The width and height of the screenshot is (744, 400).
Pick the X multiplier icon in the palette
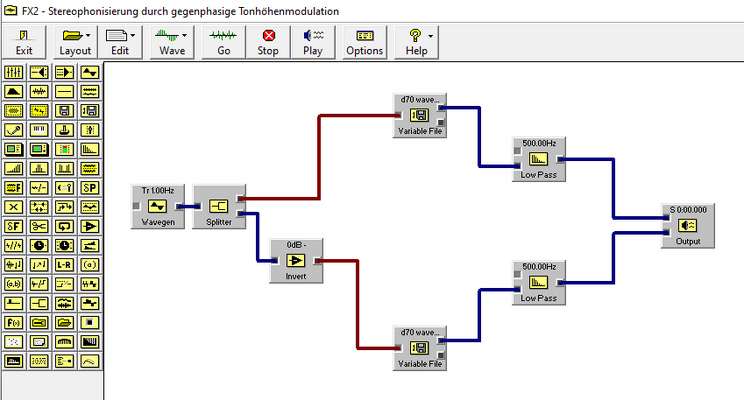coord(13,207)
